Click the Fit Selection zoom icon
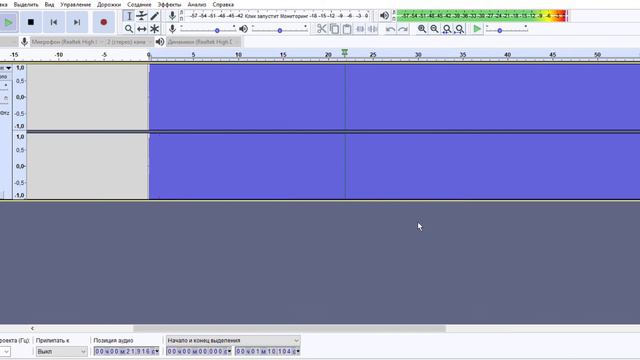Screen dimensions: 640x360 pyautogui.click(x=447, y=29)
